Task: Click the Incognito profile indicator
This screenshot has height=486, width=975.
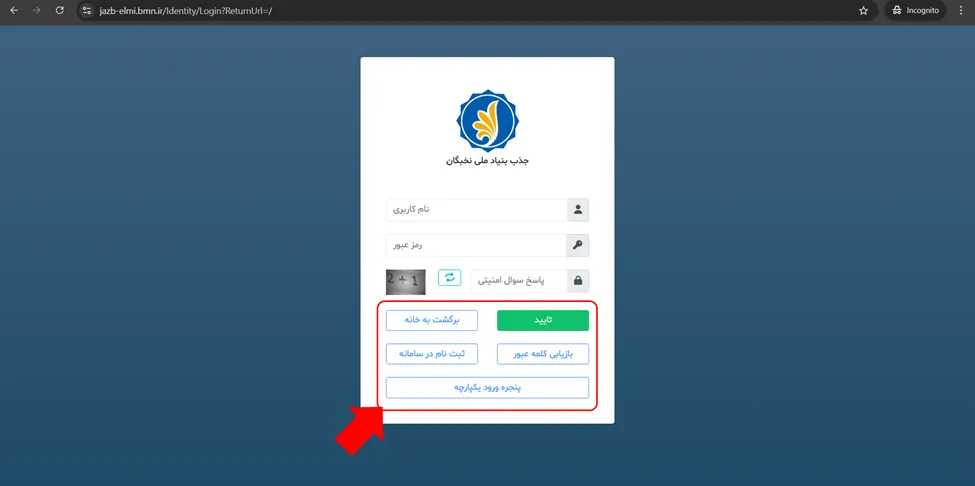Action: pos(915,11)
